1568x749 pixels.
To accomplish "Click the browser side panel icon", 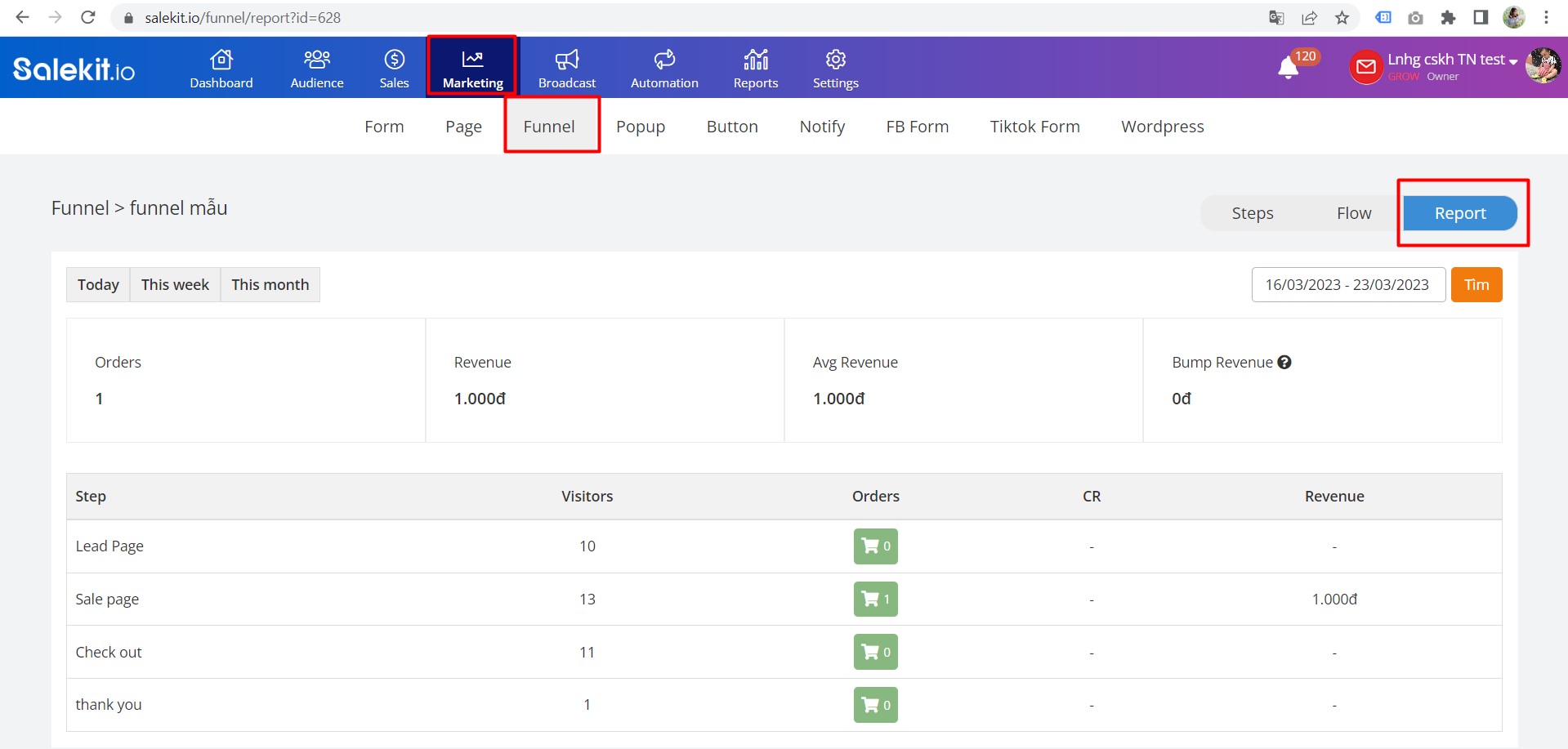I will pyautogui.click(x=1481, y=17).
